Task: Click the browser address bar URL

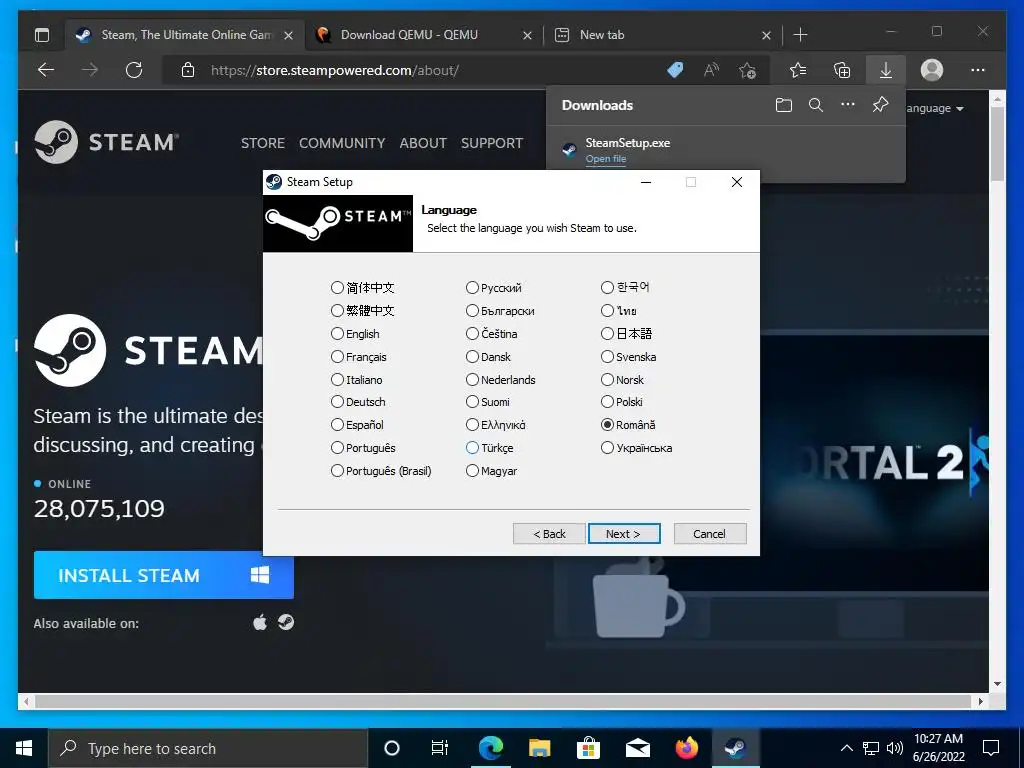Action: click(334, 70)
